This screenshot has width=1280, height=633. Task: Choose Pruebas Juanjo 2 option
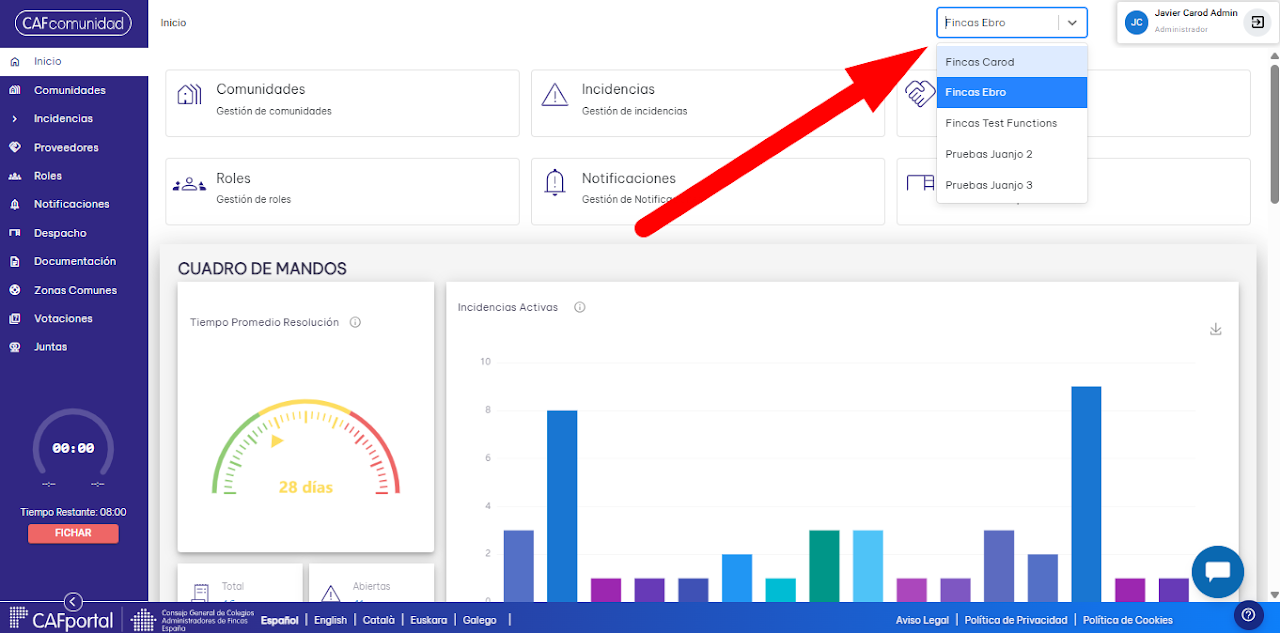(1012, 154)
